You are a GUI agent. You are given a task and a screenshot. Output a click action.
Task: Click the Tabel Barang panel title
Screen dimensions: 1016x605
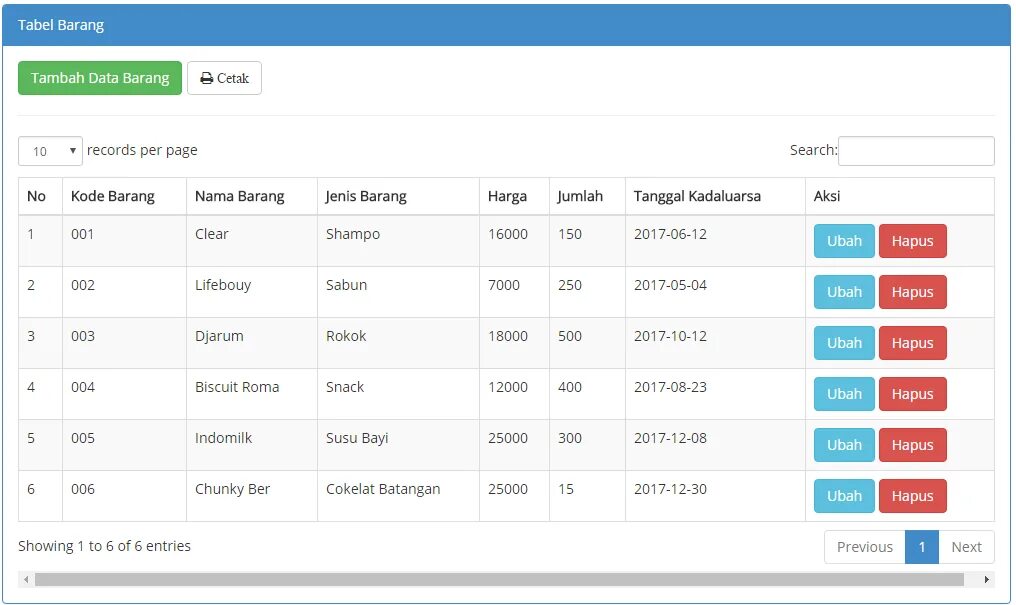61,25
